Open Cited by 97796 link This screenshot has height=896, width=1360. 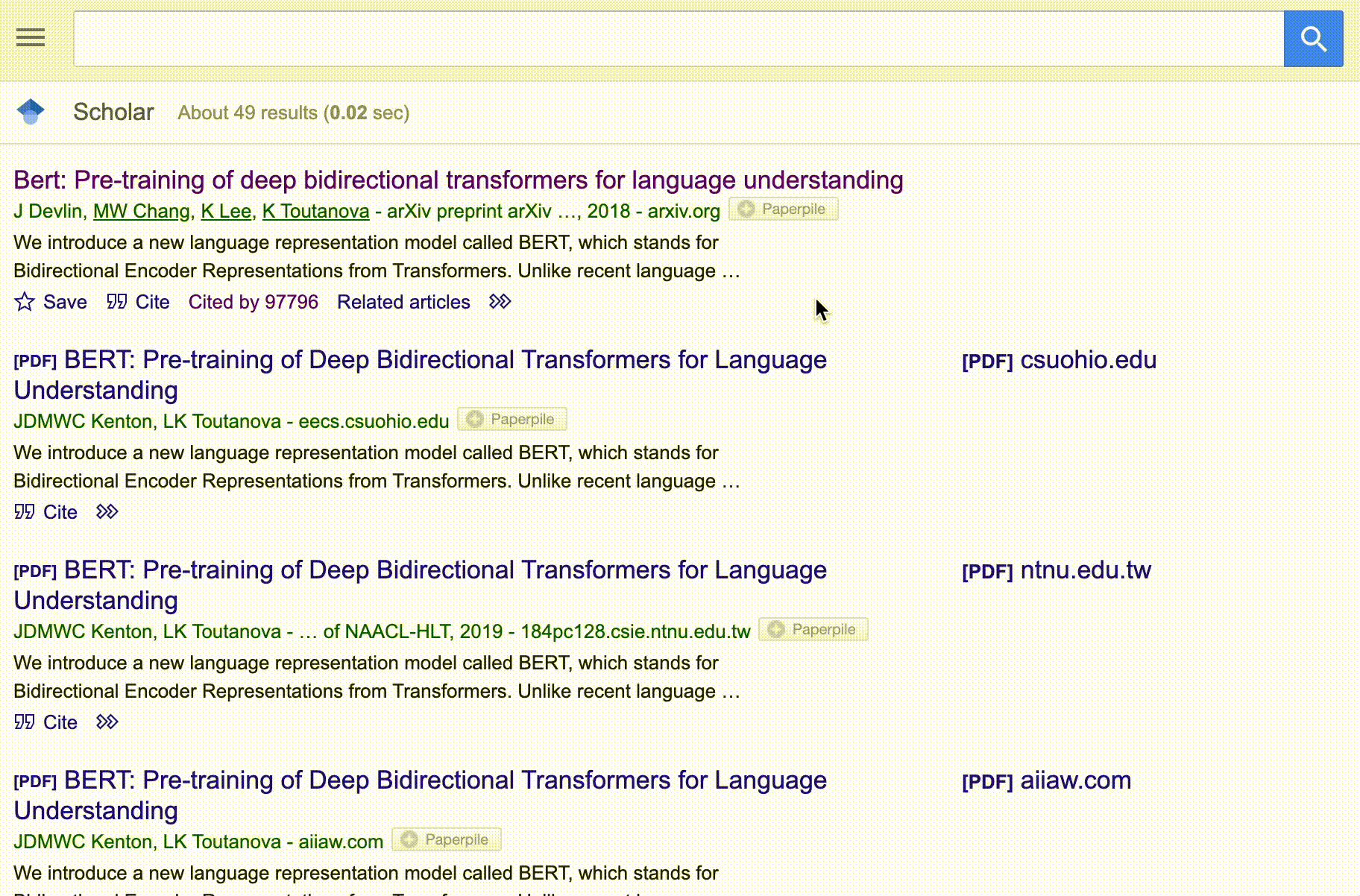tap(253, 302)
